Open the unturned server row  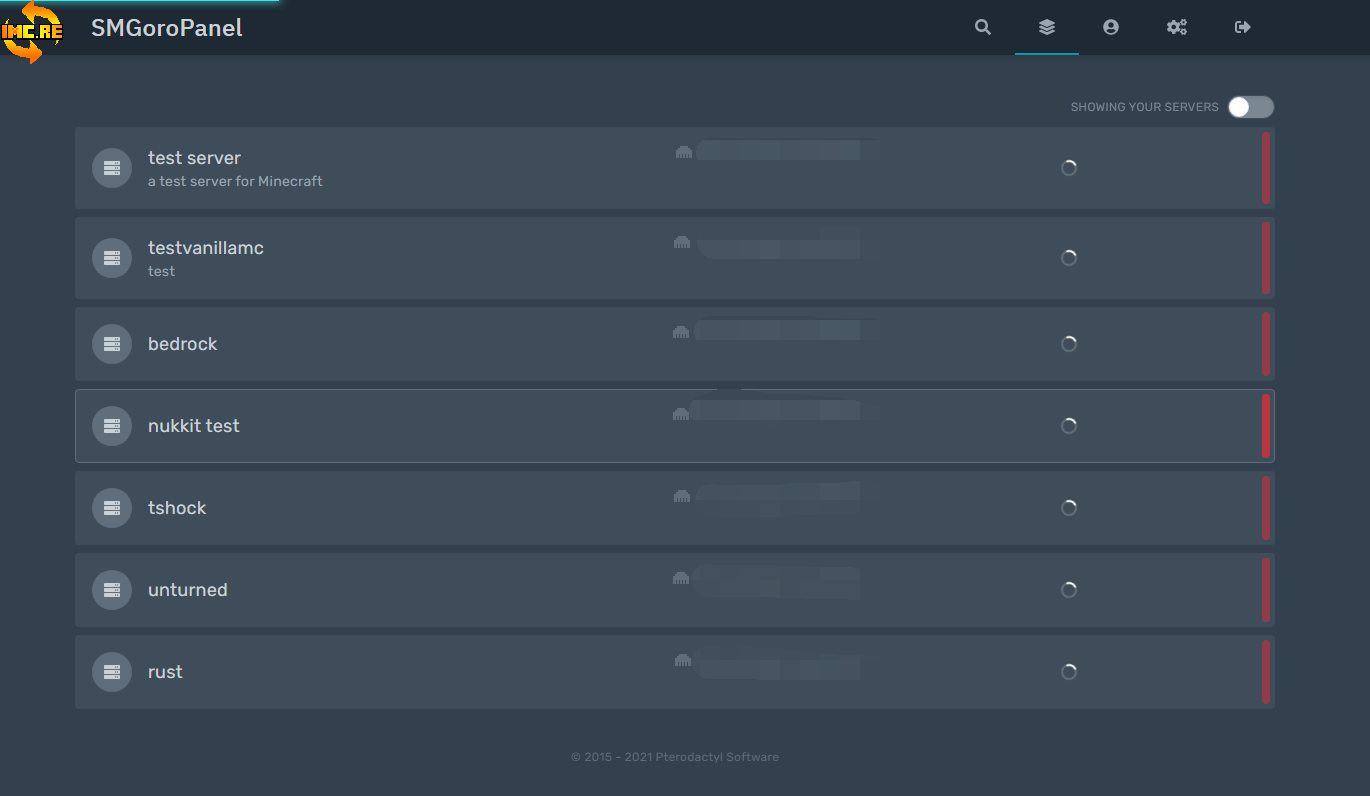tap(188, 590)
